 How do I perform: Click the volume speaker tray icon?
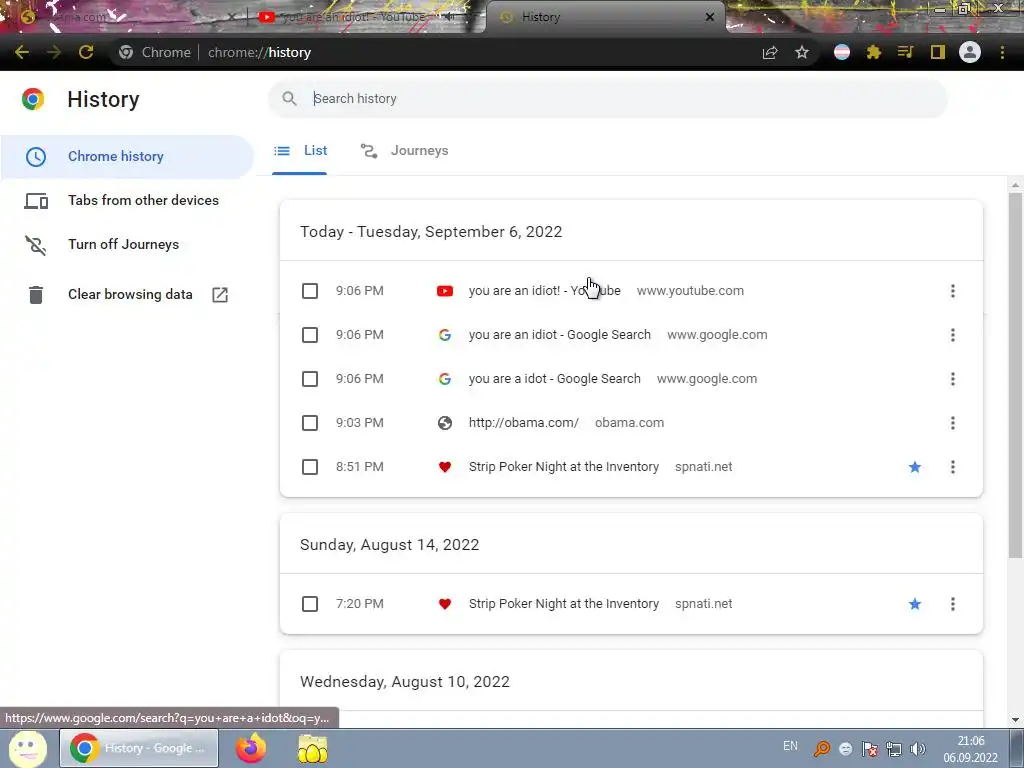click(x=918, y=749)
